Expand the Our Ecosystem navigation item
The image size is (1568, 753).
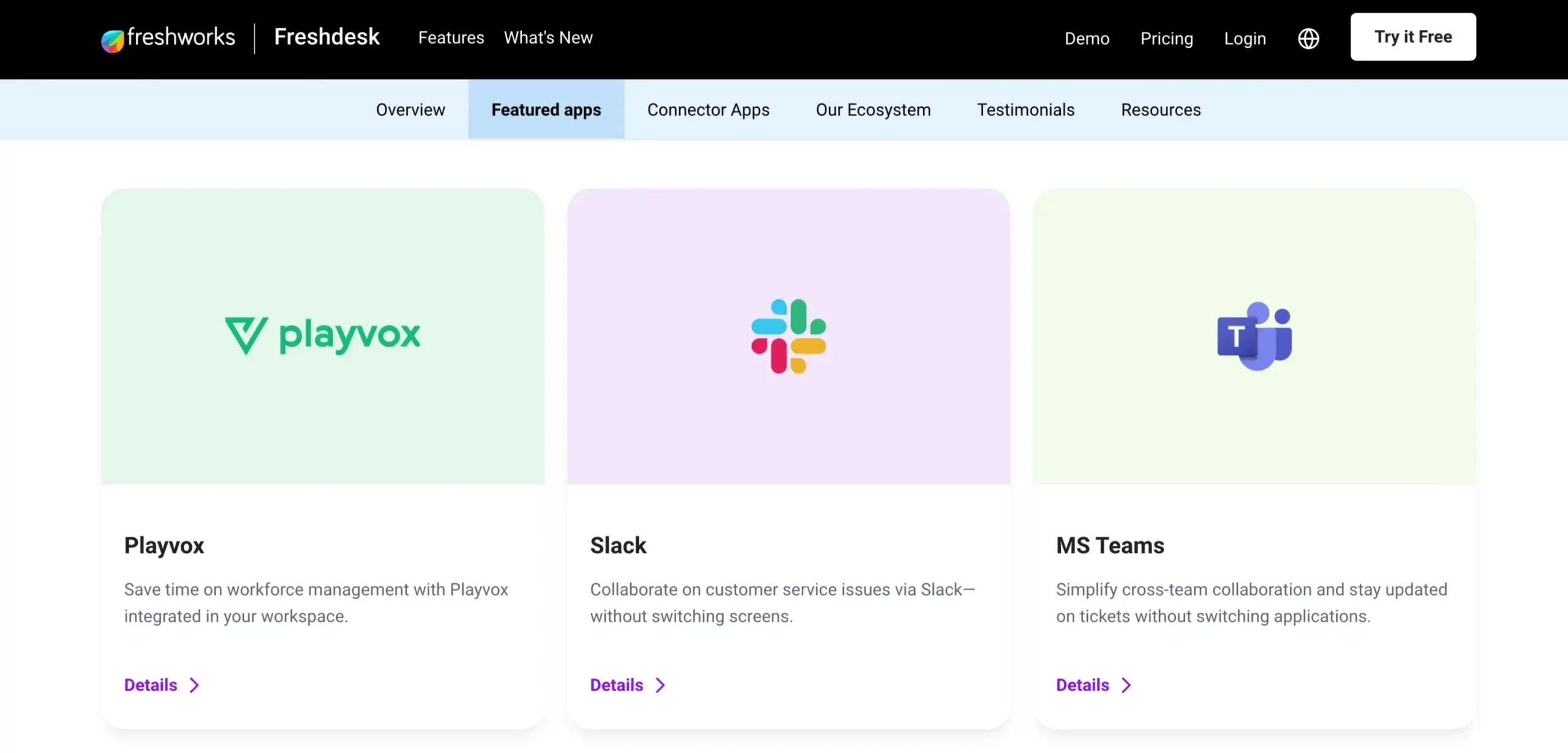click(873, 109)
